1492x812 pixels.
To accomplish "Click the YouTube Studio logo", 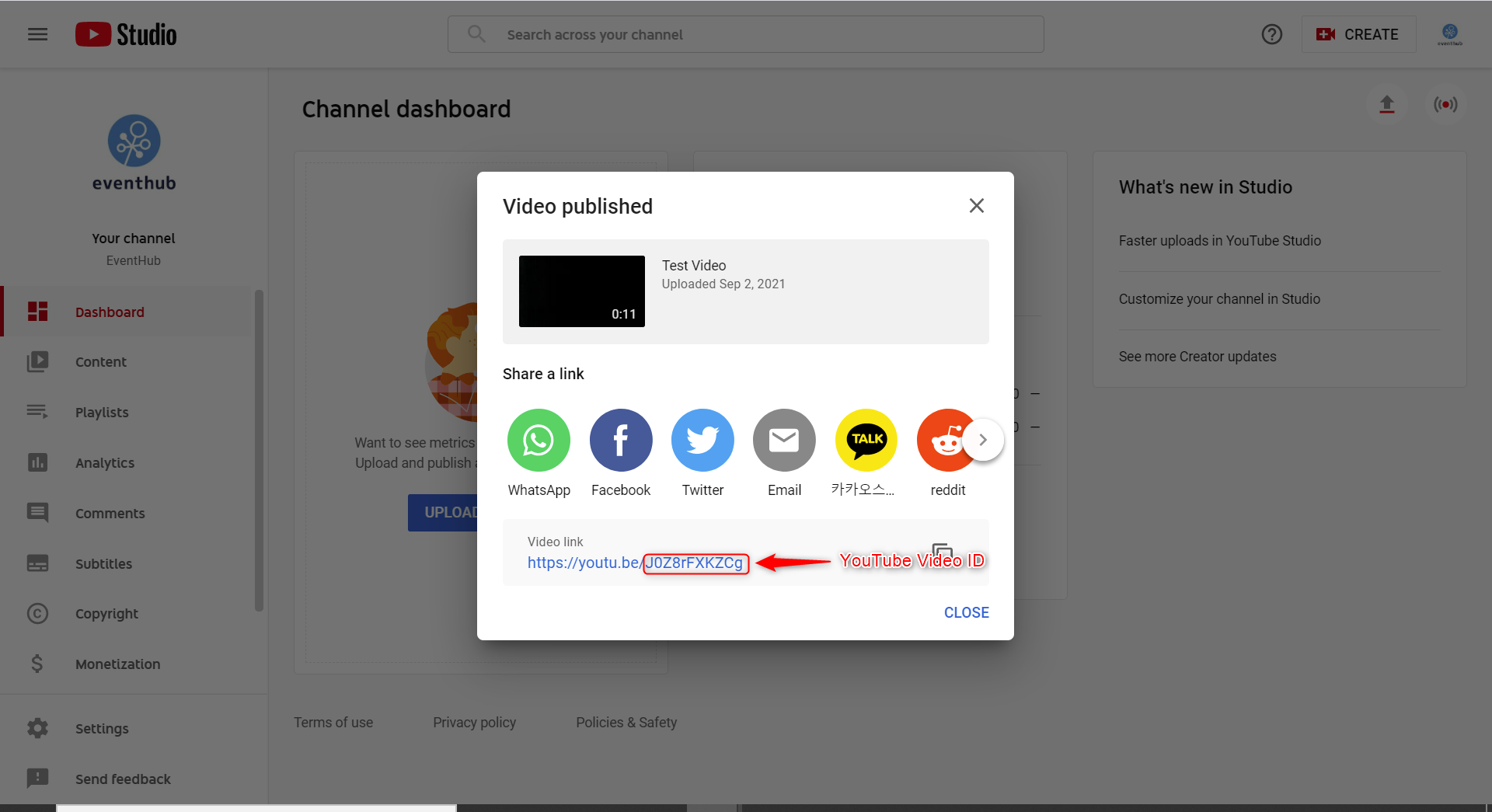I will coord(126,34).
